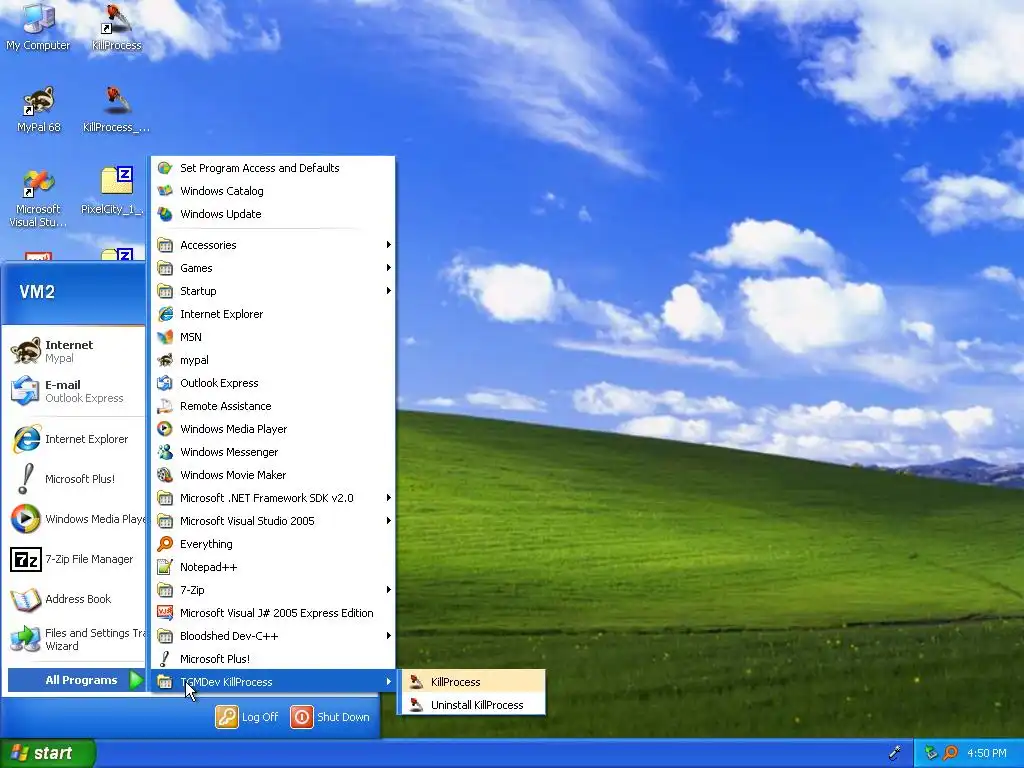
Task: Open Microsoft Visual Studio desktop shortcut
Action: pyautogui.click(x=38, y=196)
